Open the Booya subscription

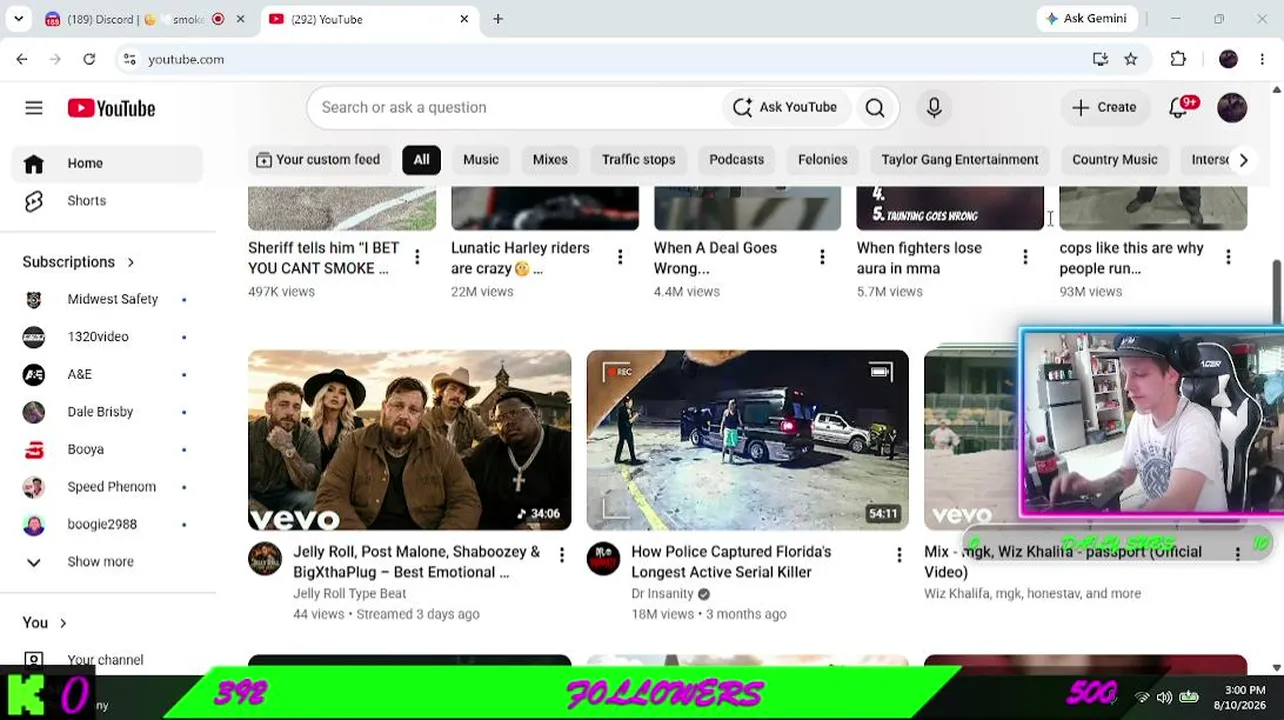tap(107, 450)
